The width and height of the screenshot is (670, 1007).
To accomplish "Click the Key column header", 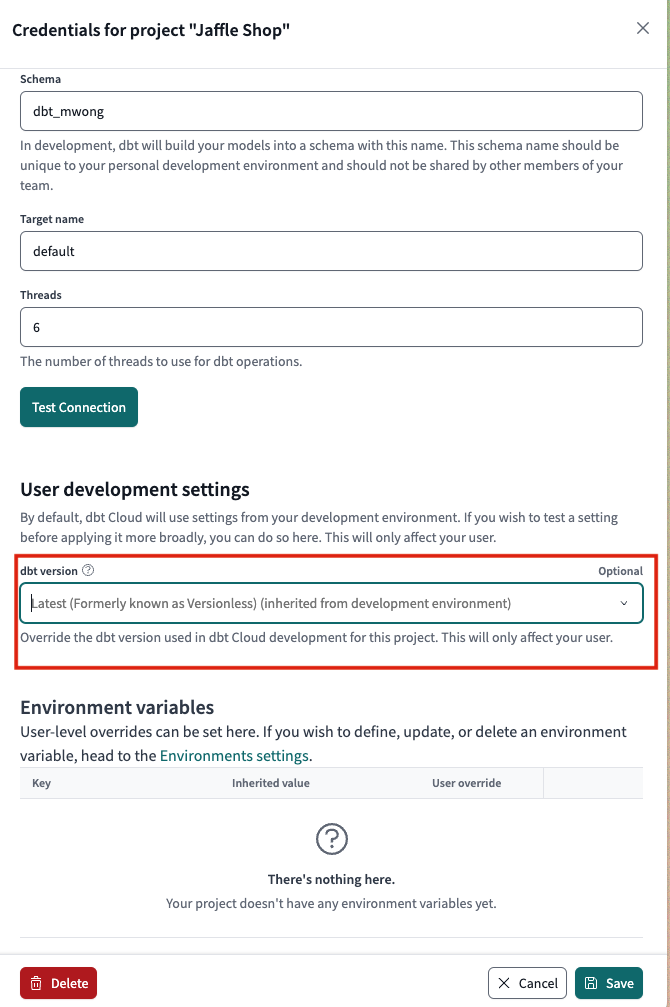I will coord(41,783).
